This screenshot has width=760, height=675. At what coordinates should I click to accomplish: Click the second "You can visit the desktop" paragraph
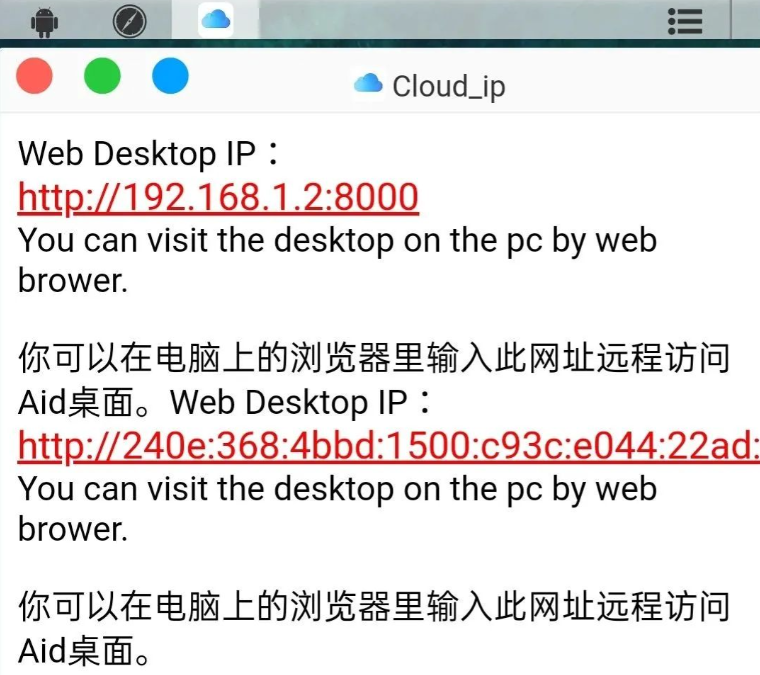[x=337, y=508]
